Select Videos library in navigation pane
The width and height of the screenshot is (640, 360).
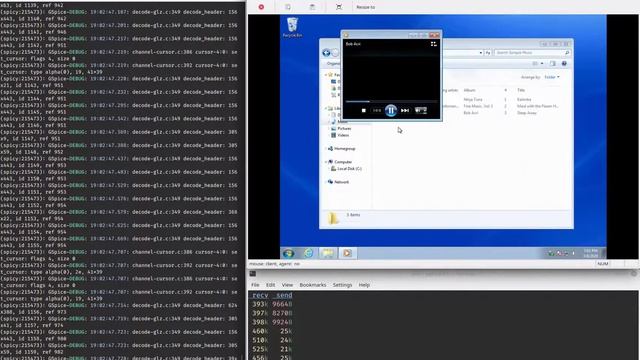tap(340, 135)
